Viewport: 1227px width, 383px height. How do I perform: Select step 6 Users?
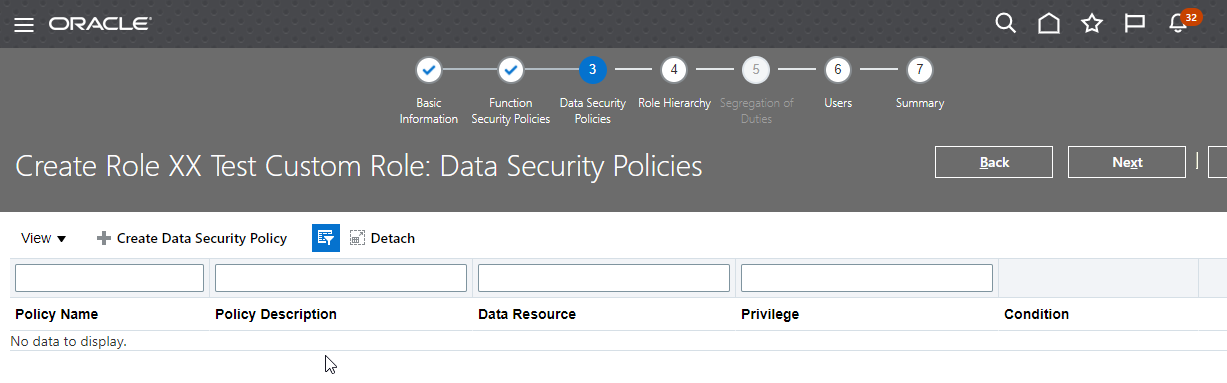838,70
